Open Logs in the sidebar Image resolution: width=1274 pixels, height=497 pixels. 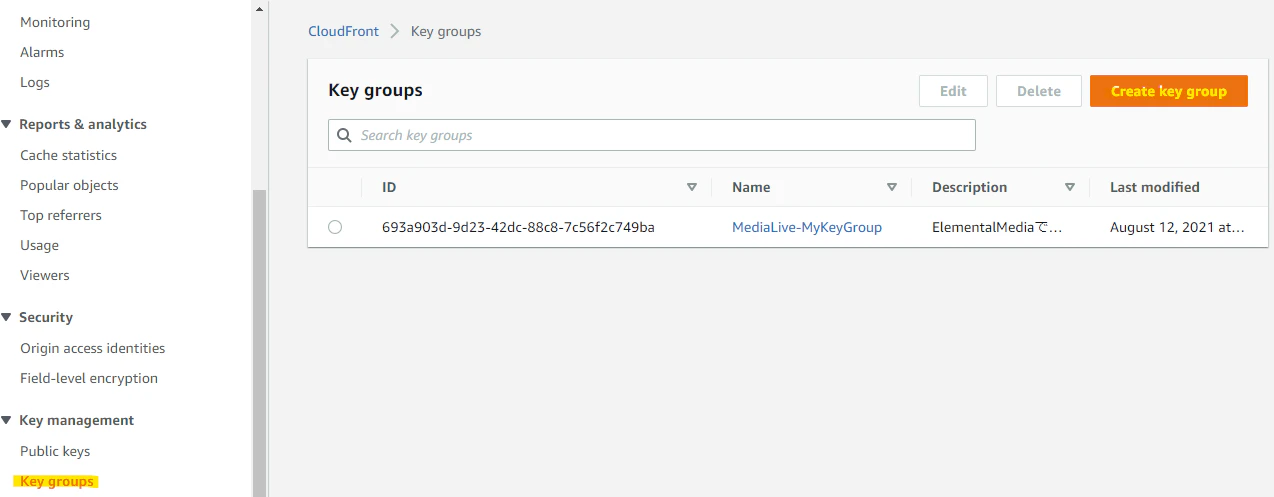pos(35,82)
